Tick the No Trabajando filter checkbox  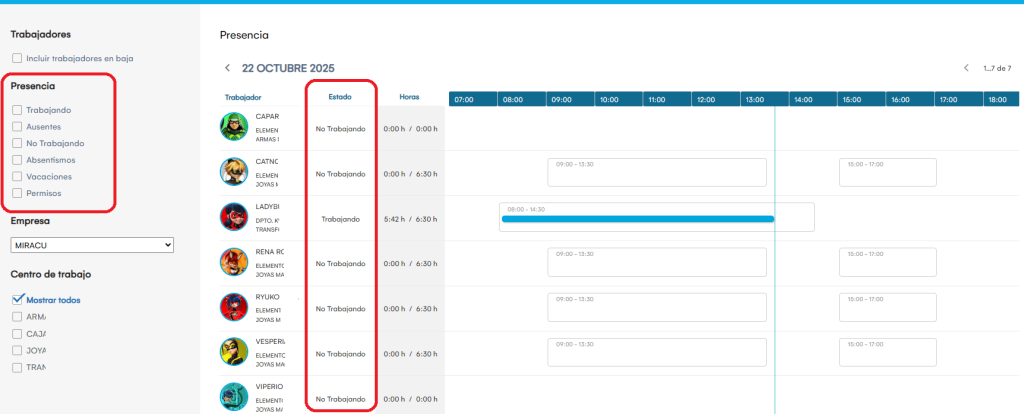17,143
